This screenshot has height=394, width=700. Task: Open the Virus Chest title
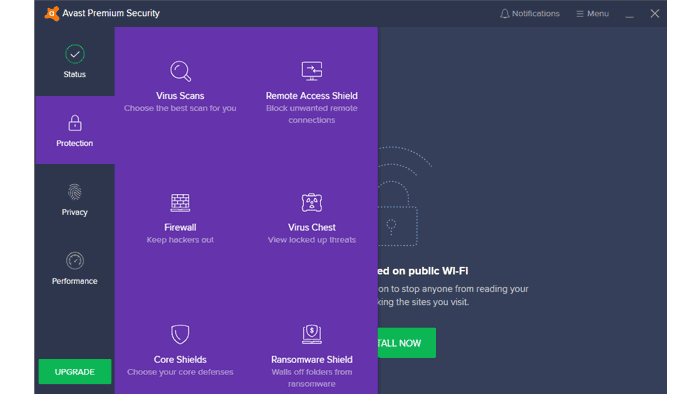(x=312, y=228)
